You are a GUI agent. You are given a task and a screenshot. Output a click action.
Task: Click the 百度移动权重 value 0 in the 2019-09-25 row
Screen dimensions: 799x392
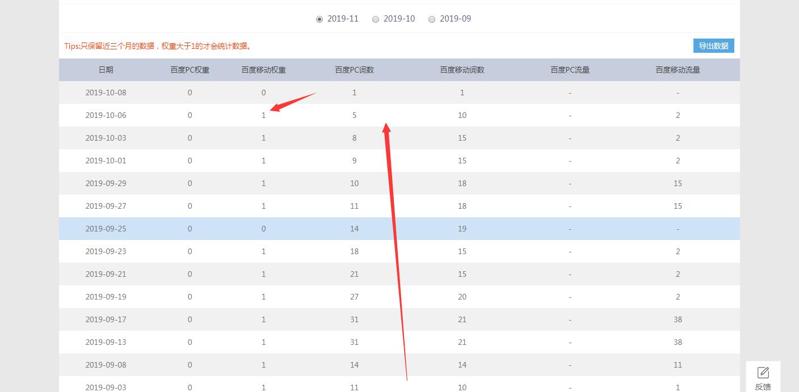263,229
